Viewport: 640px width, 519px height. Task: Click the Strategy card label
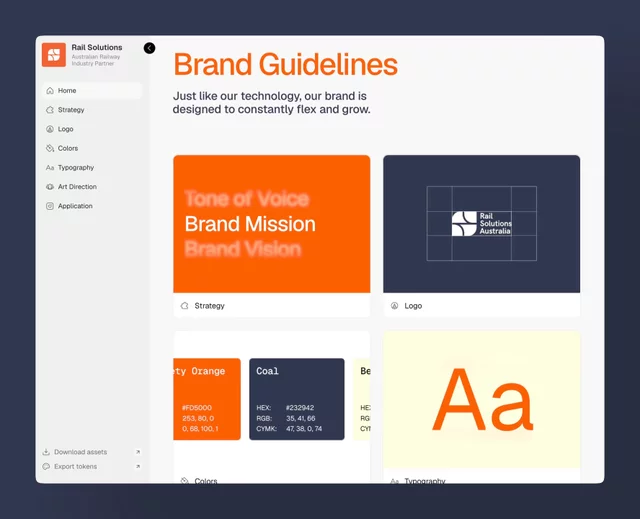click(209, 306)
